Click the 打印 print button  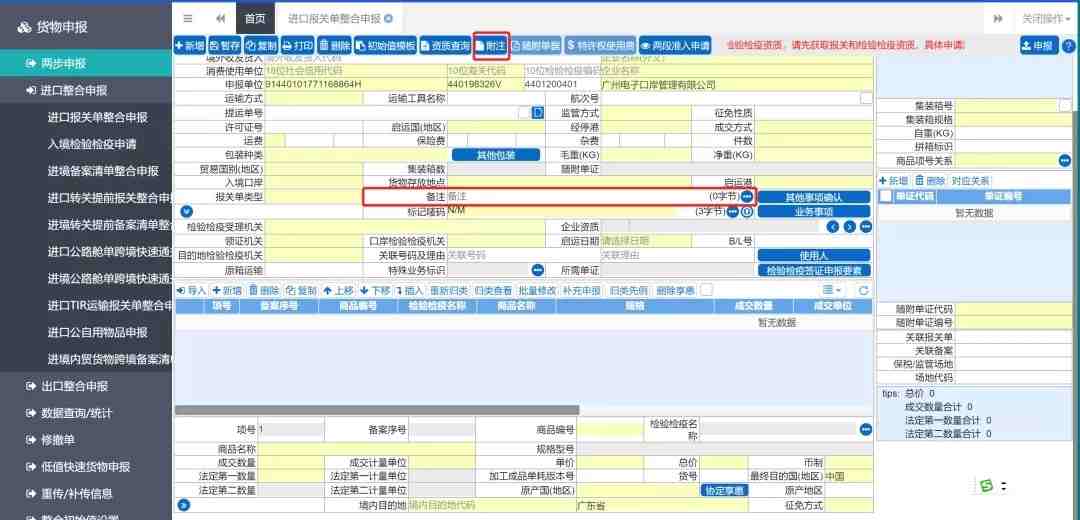click(x=298, y=45)
